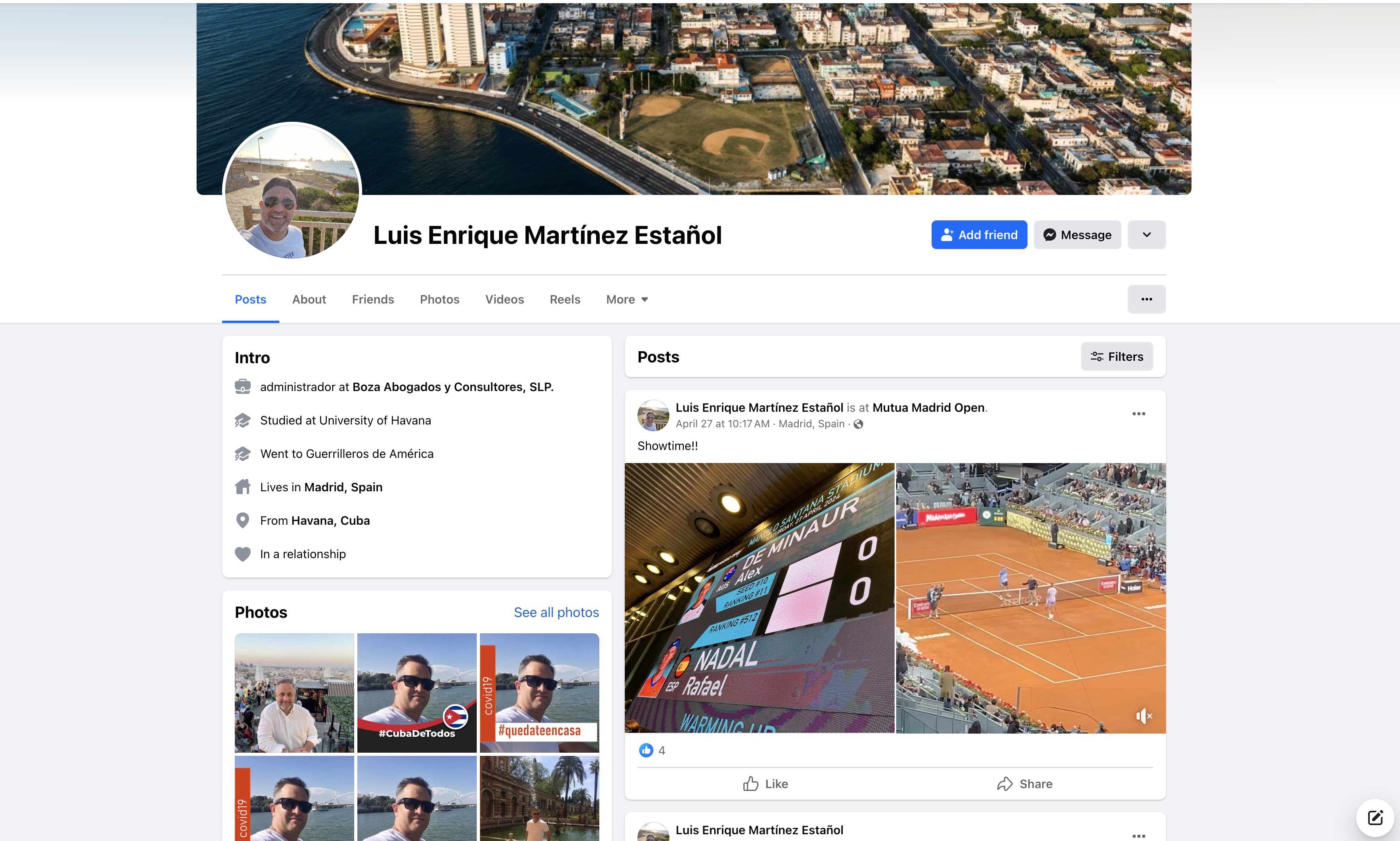Open the #CubaDeTodos photo thumbnail
1400x841 pixels.
[x=417, y=693]
